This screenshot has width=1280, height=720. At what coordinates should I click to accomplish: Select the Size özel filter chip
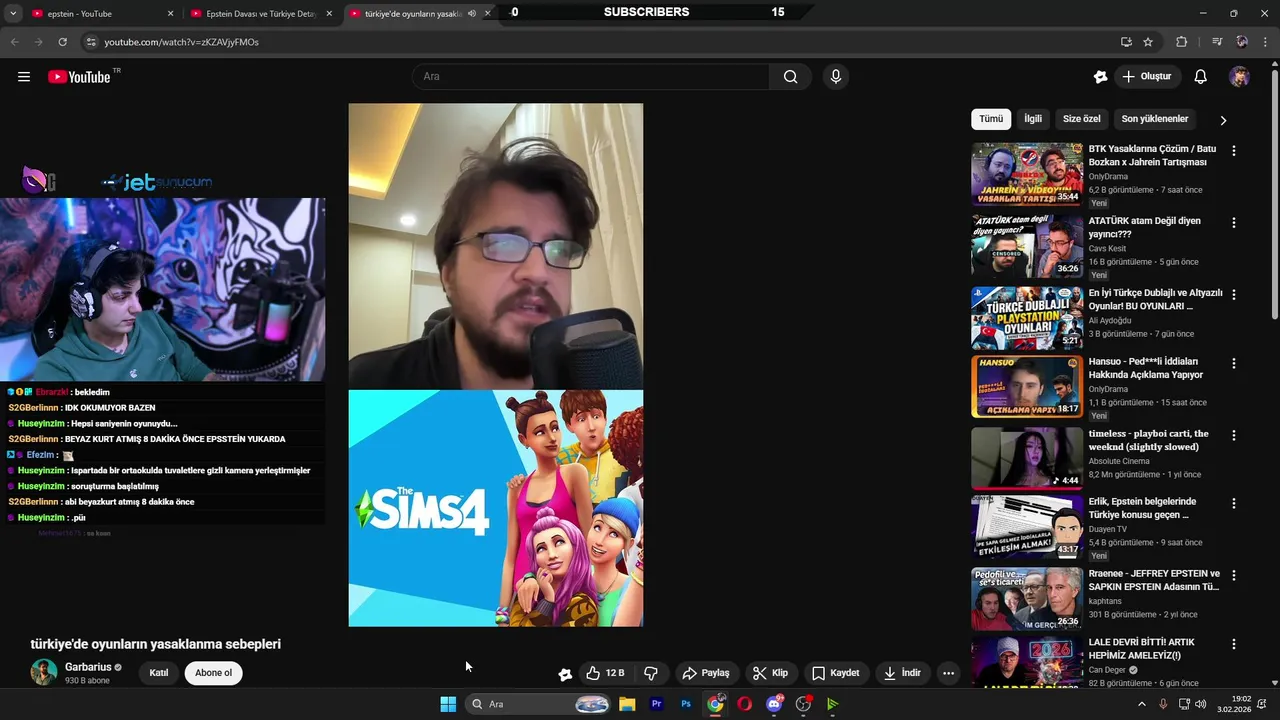click(1081, 119)
